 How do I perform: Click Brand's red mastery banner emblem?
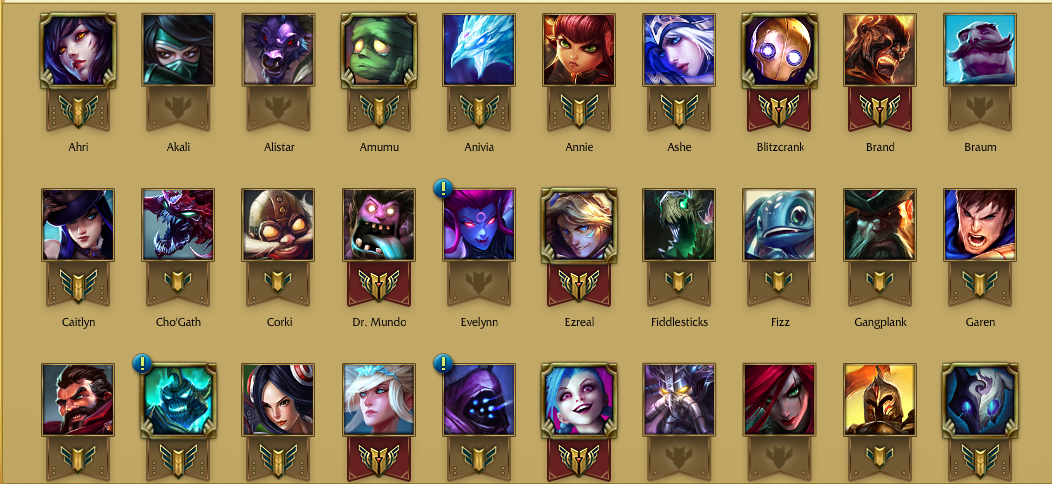click(x=880, y=109)
